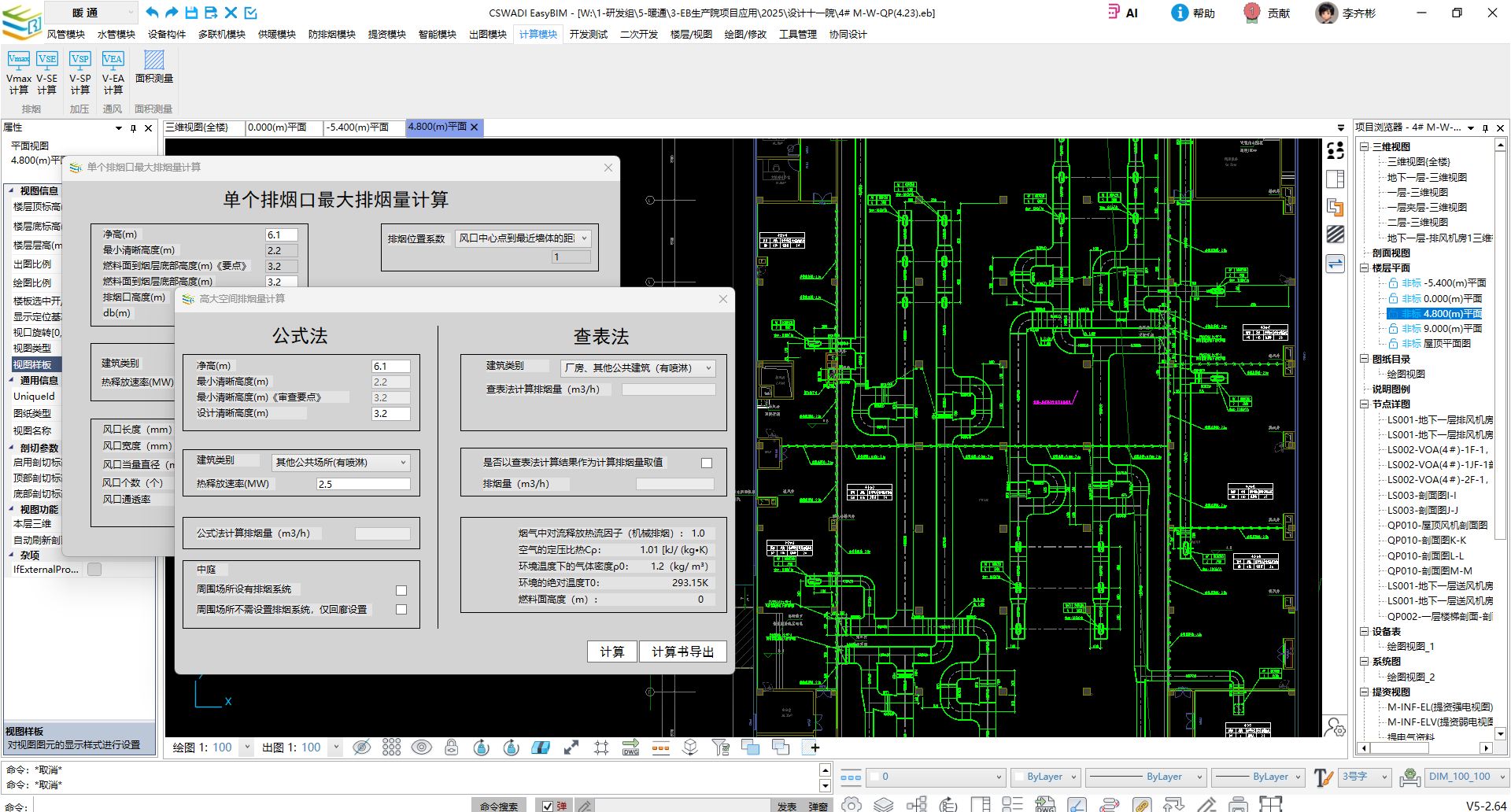
Task: Check 周围场所设有排烟系统 option
Action: pyautogui.click(x=401, y=590)
